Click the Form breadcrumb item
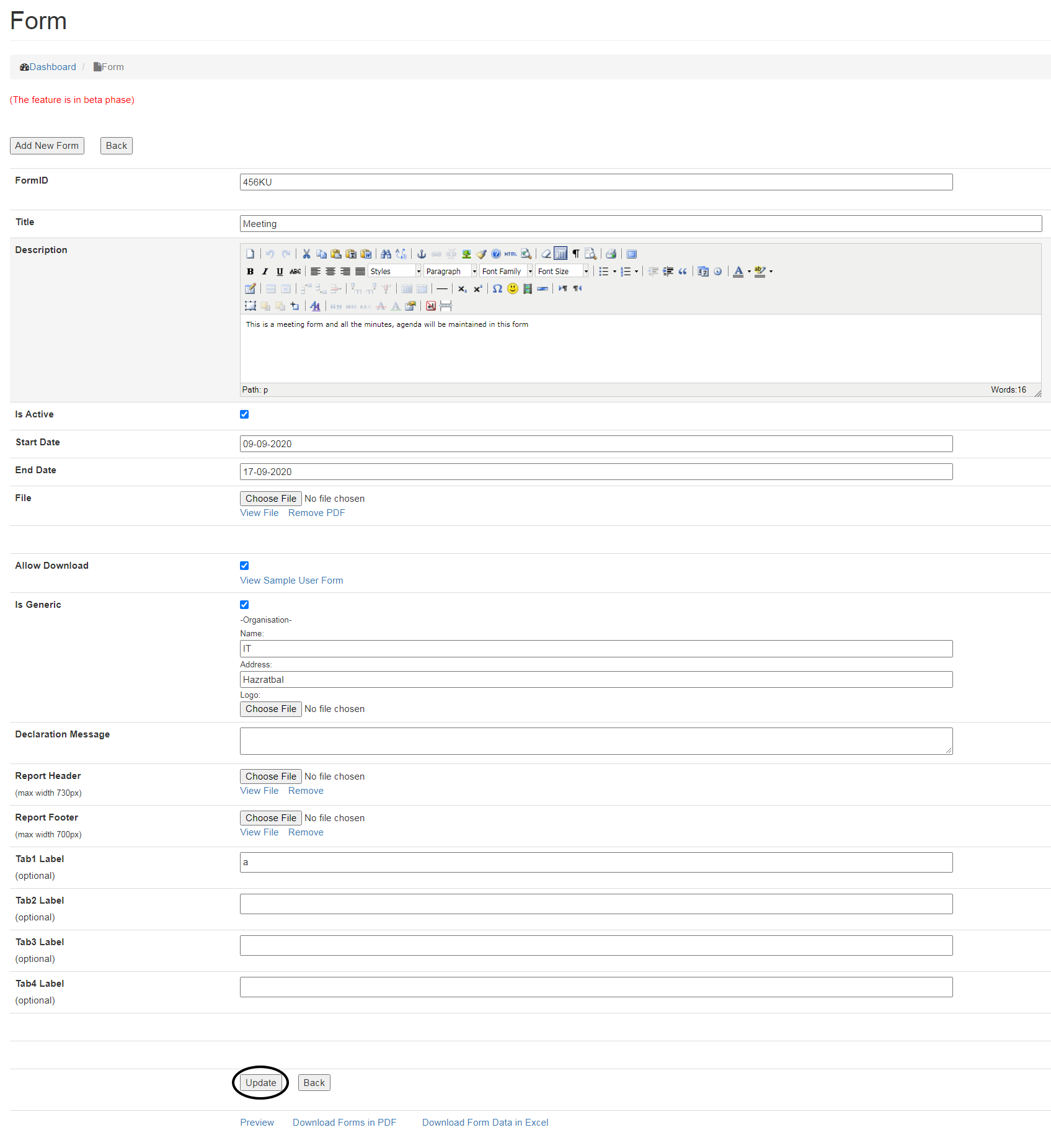1051x1148 pixels. 112,67
